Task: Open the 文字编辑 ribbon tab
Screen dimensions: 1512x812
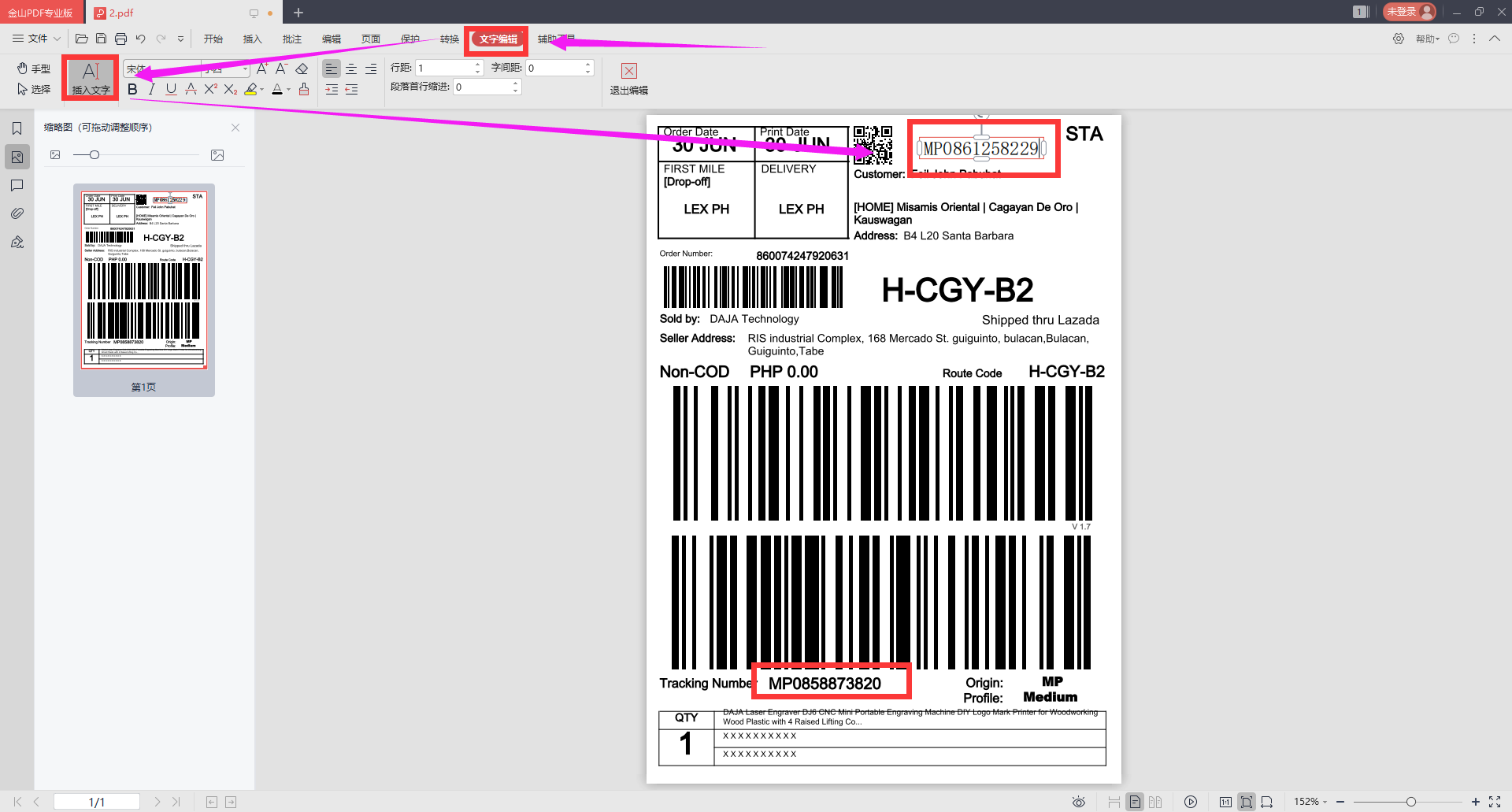Action: pyautogui.click(x=498, y=39)
